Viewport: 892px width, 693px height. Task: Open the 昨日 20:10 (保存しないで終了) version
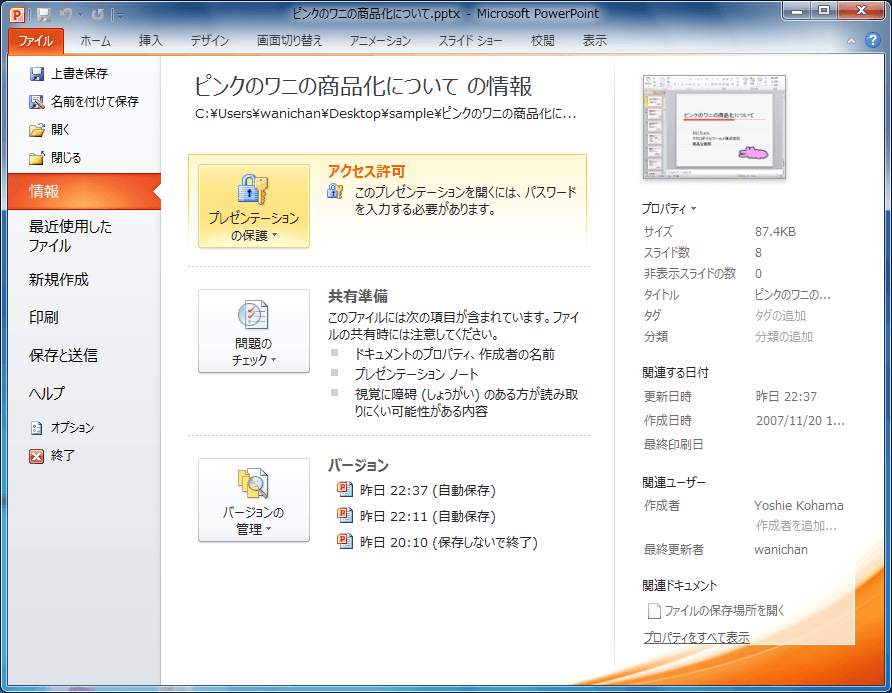(437, 542)
